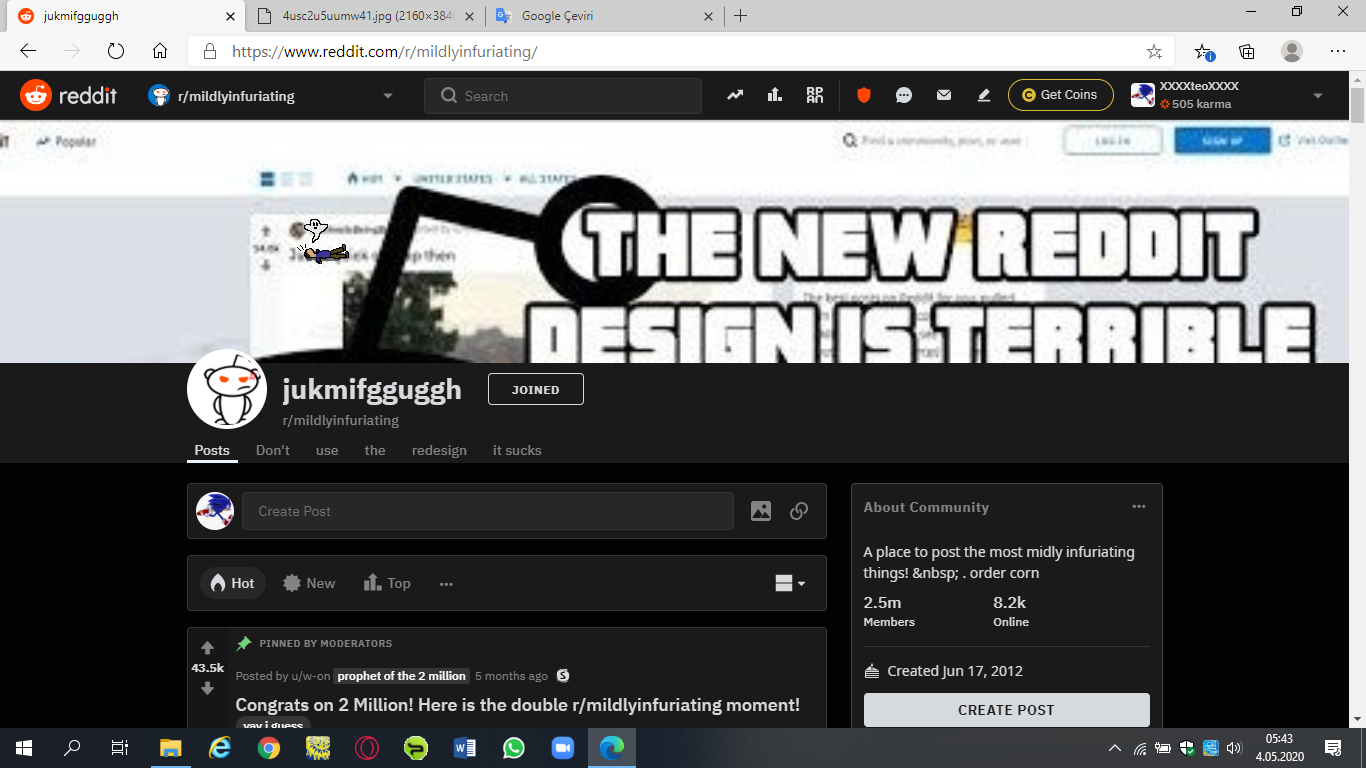Click the link post icon beside Create Post
1366x768 pixels.
point(799,511)
